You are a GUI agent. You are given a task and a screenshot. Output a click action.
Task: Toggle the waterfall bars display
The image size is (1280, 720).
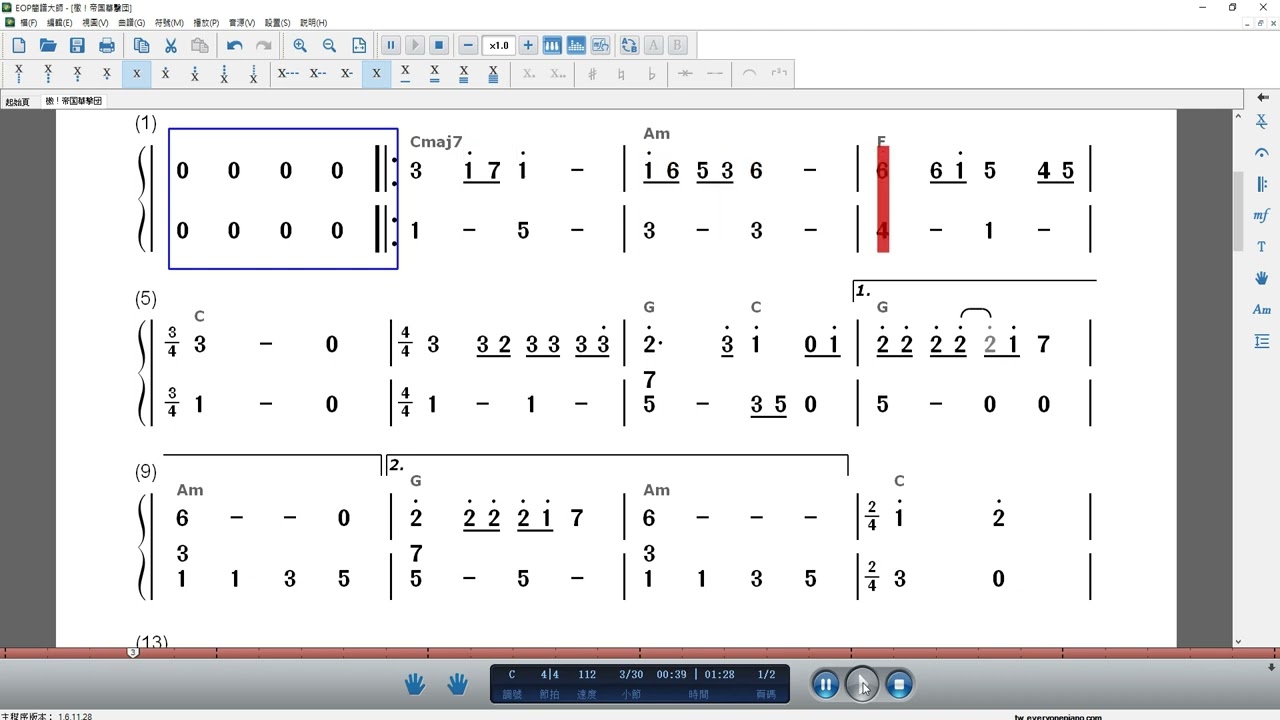[x=576, y=45]
